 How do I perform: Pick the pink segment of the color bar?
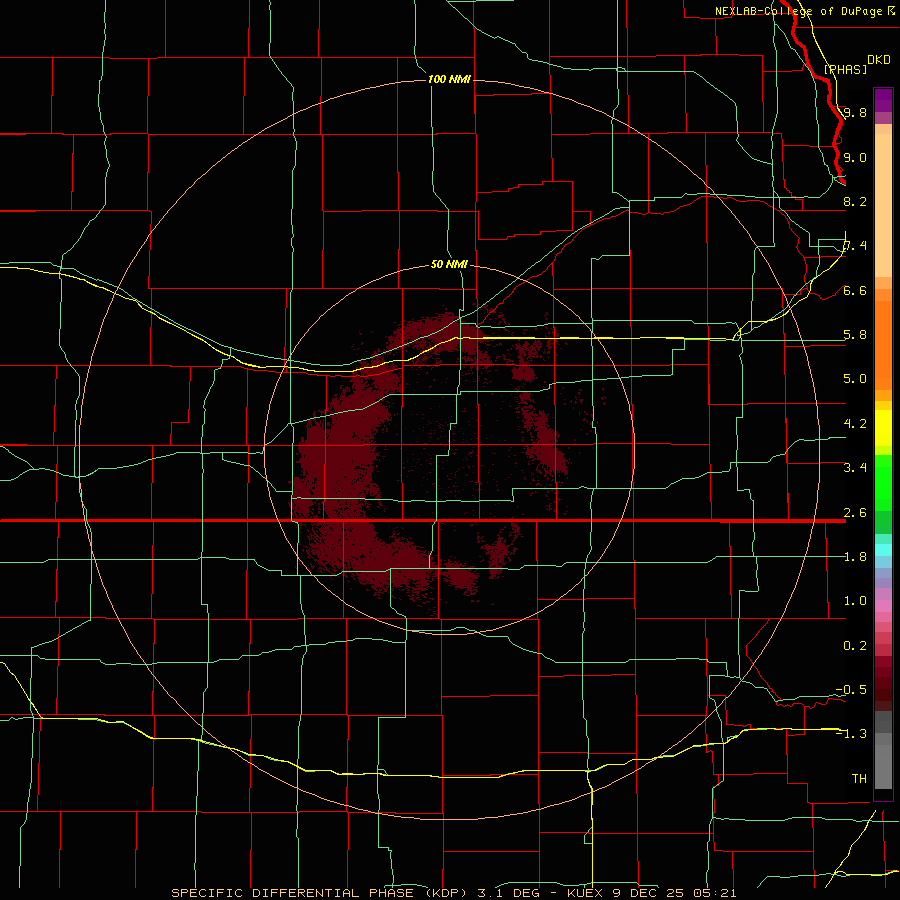point(883,606)
